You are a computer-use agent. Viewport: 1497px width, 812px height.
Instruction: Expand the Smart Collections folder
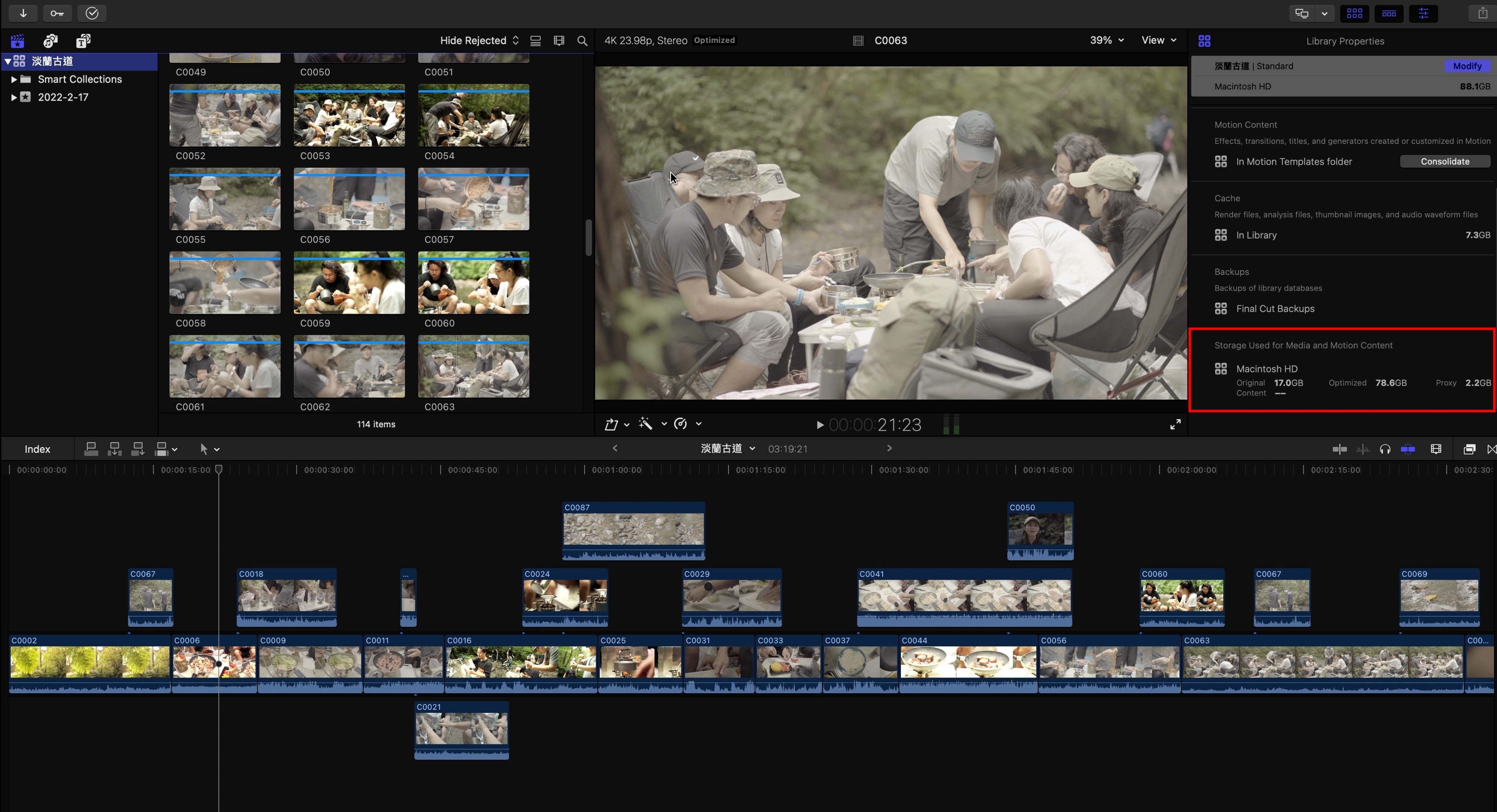(x=13, y=80)
